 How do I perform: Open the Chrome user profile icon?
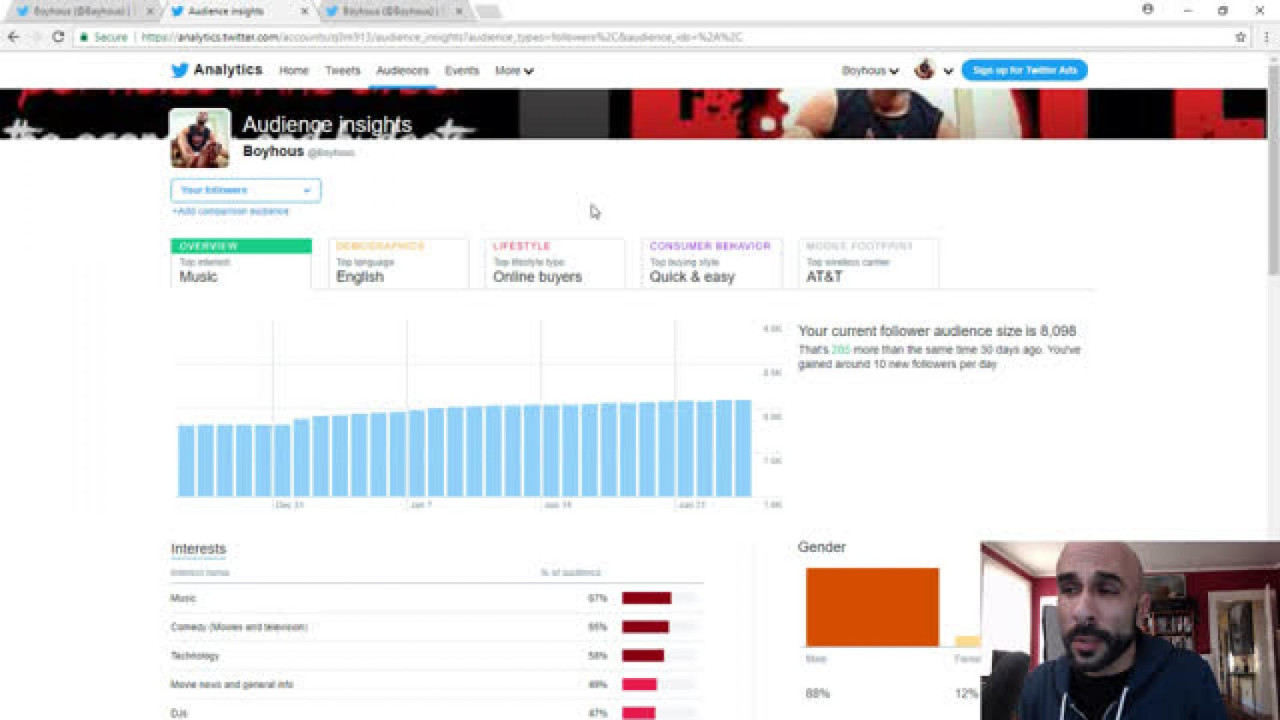coord(1148,10)
